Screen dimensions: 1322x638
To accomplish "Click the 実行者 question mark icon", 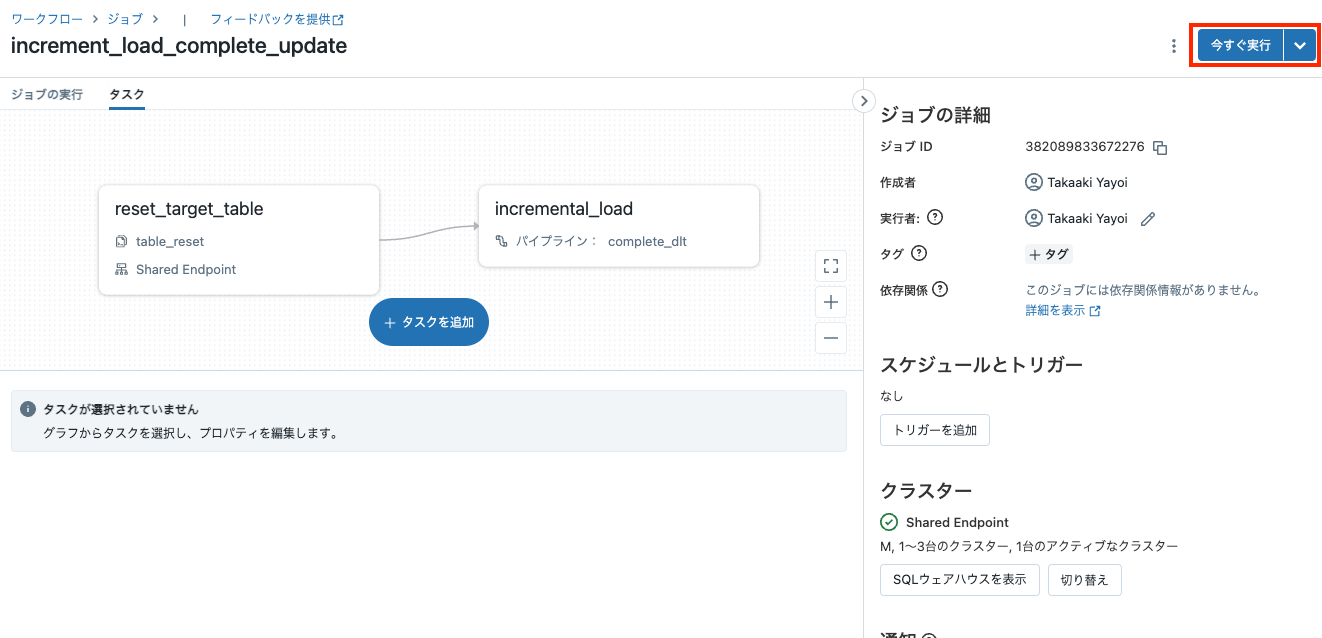I will (935, 217).
